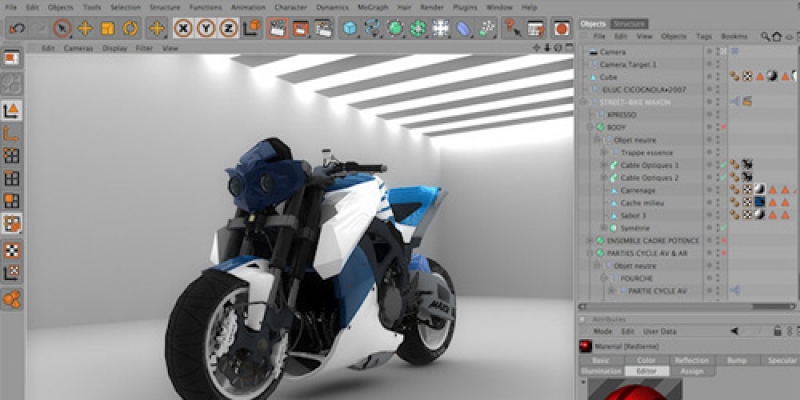Activate the Scale tool
Screen dimensions: 800x400
pyautogui.click(x=108, y=29)
